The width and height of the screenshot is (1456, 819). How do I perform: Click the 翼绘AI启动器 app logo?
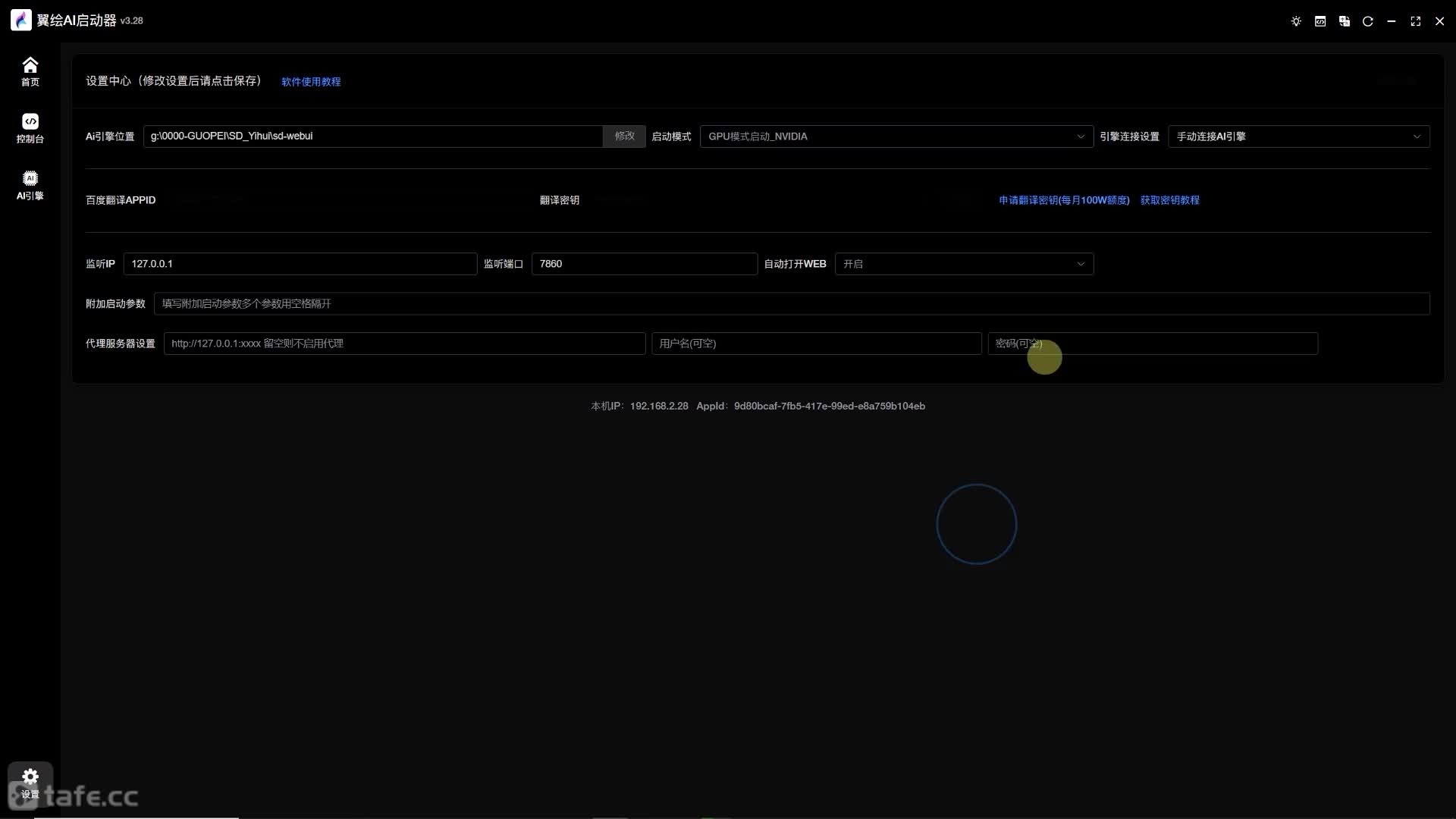[x=21, y=20]
